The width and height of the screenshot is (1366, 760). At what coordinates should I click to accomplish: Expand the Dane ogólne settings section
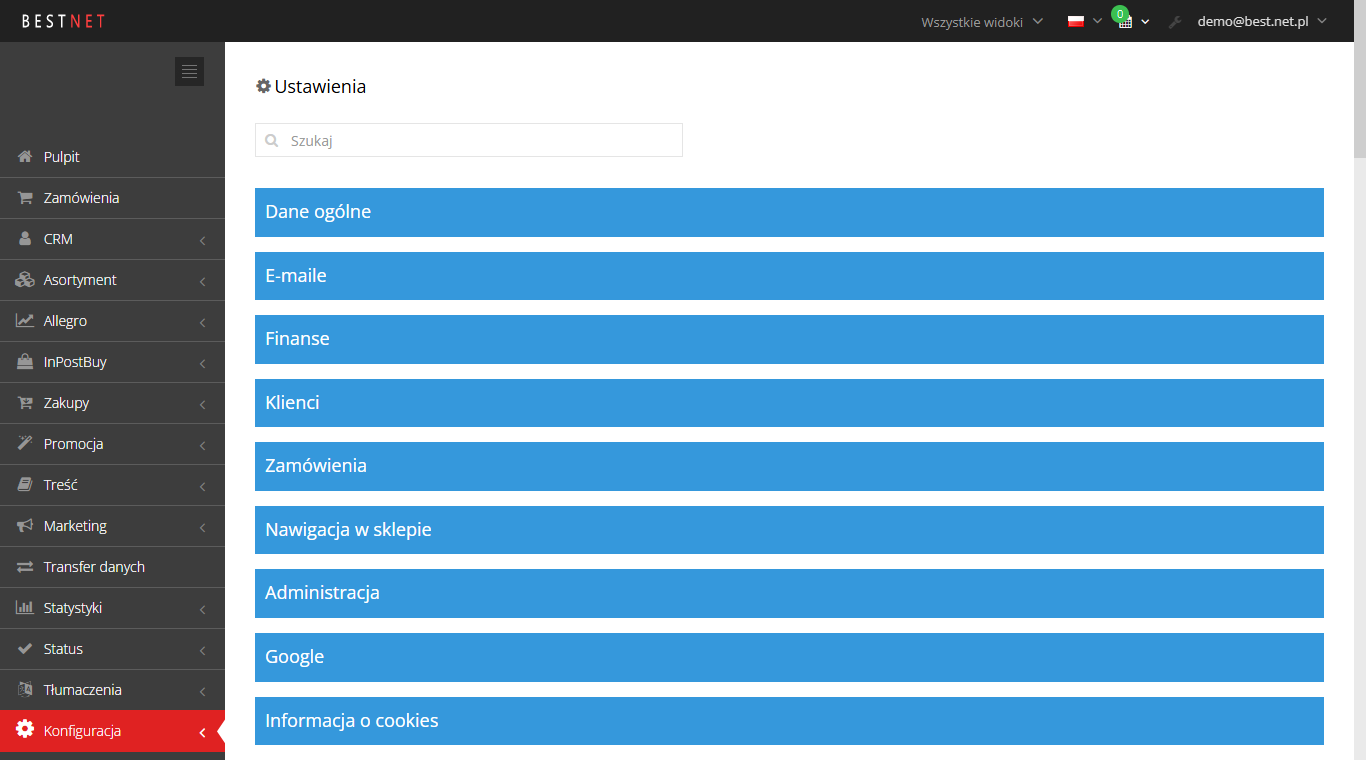(x=789, y=212)
